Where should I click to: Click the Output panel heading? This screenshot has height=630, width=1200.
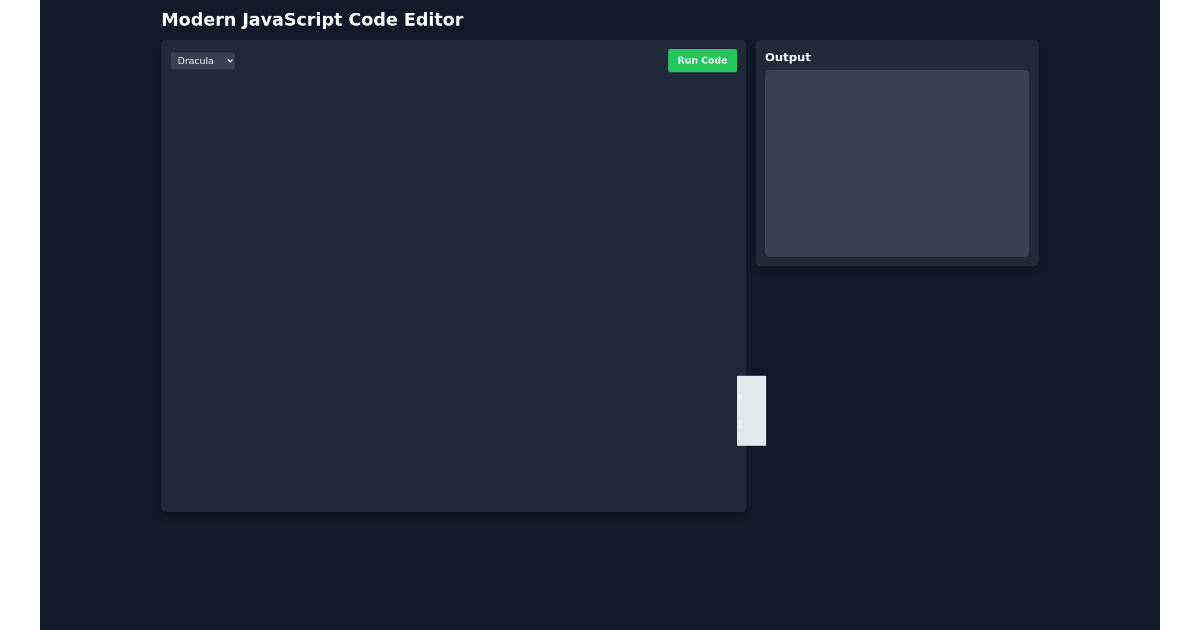[788, 57]
